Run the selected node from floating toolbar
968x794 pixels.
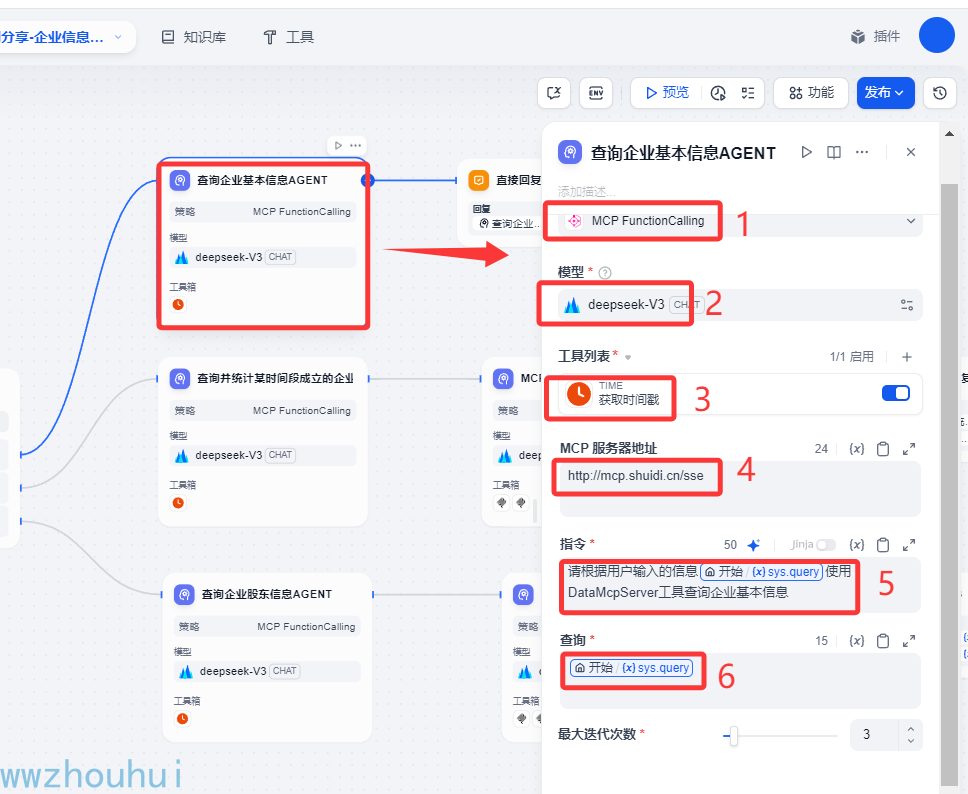pyautogui.click(x=338, y=146)
